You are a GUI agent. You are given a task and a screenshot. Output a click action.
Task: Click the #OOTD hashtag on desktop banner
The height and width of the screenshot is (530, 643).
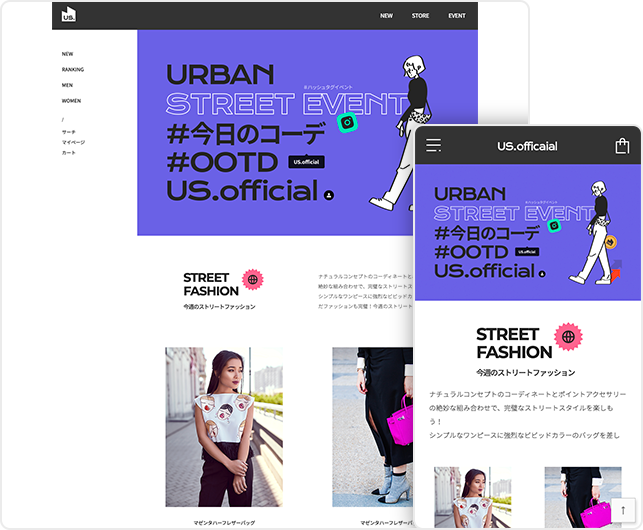click(x=222, y=162)
